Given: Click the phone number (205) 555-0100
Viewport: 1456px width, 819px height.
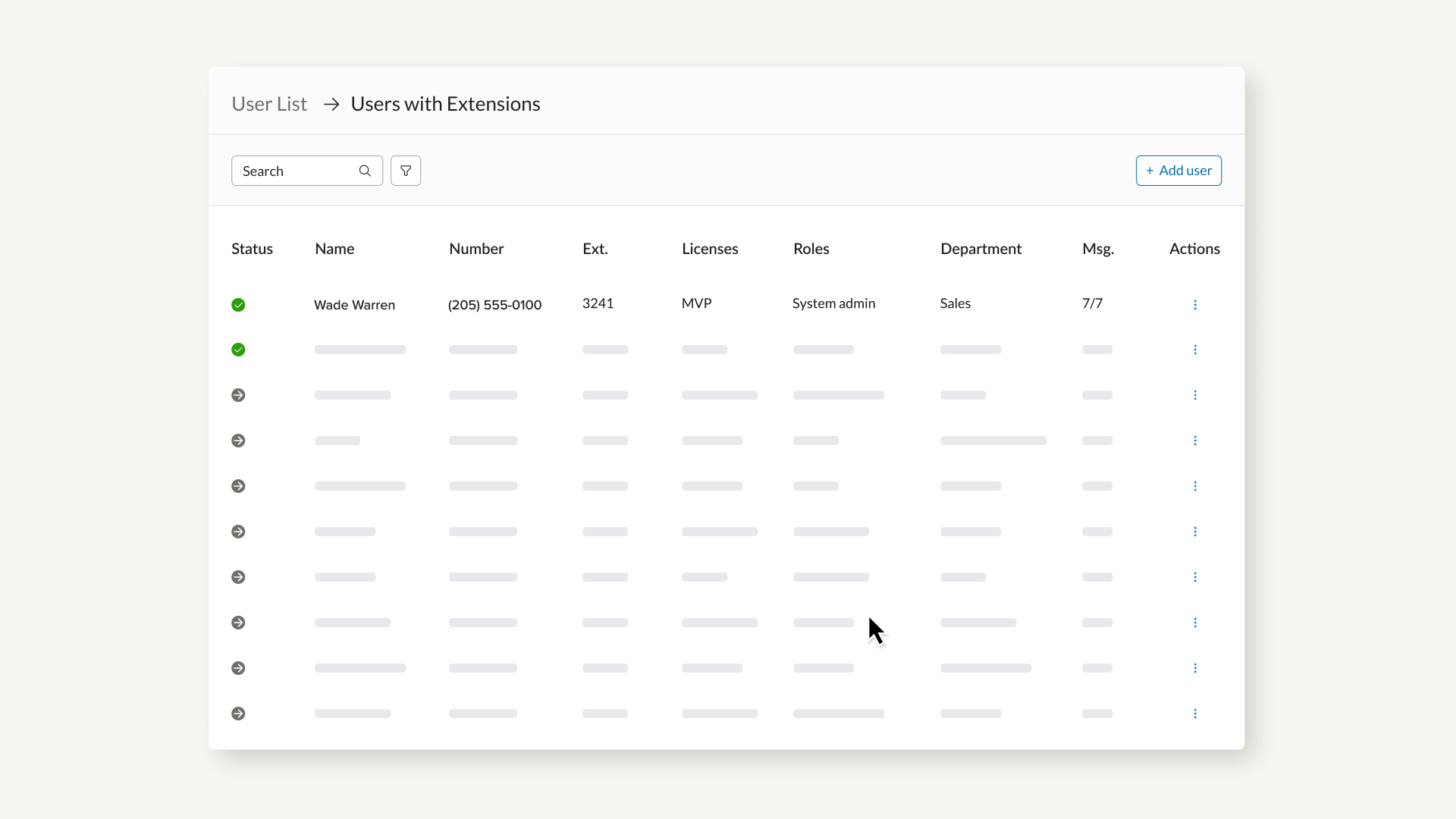Looking at the screenshot, I should pos(494,305).
